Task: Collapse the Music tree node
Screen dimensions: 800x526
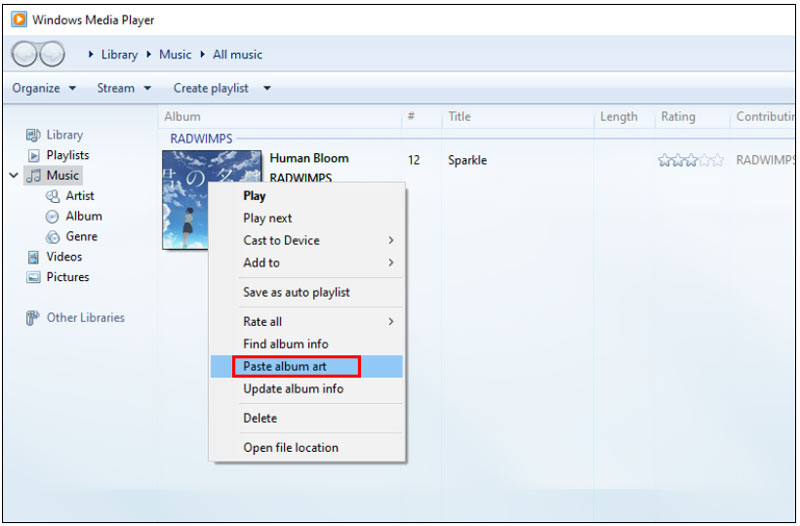Action: (x=14, y=176)
